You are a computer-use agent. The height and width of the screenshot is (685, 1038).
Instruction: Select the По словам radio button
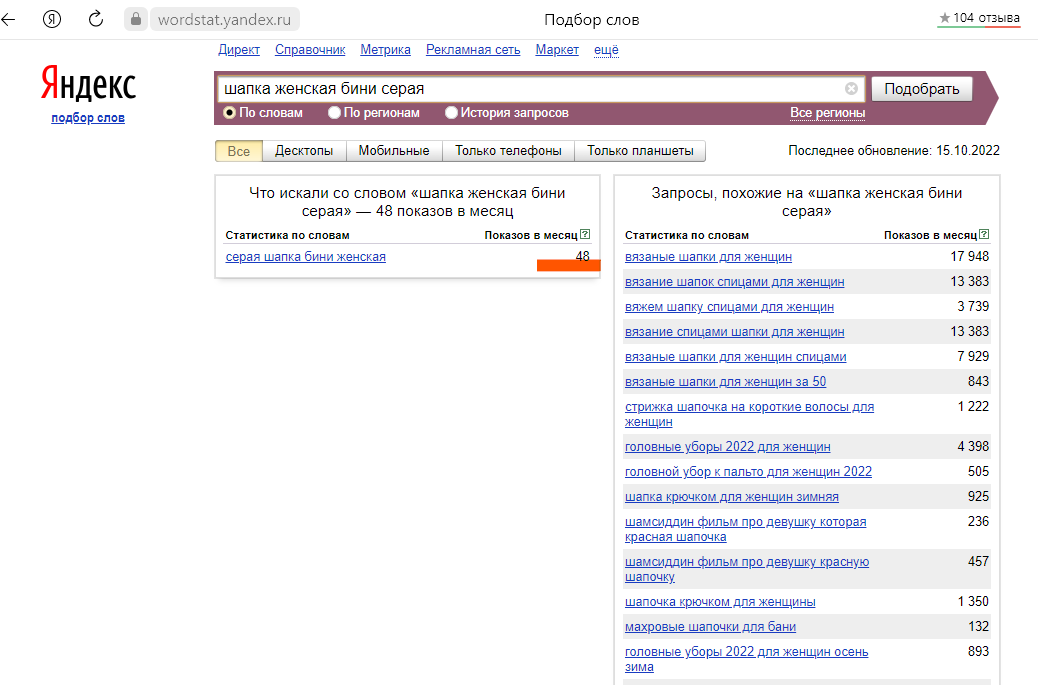pos(229,113)
